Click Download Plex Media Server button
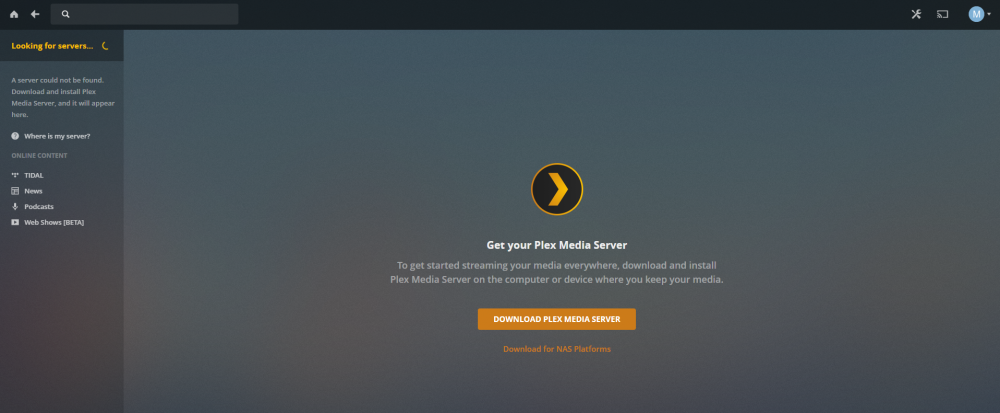1000x413 pixels. click(557, 319)
